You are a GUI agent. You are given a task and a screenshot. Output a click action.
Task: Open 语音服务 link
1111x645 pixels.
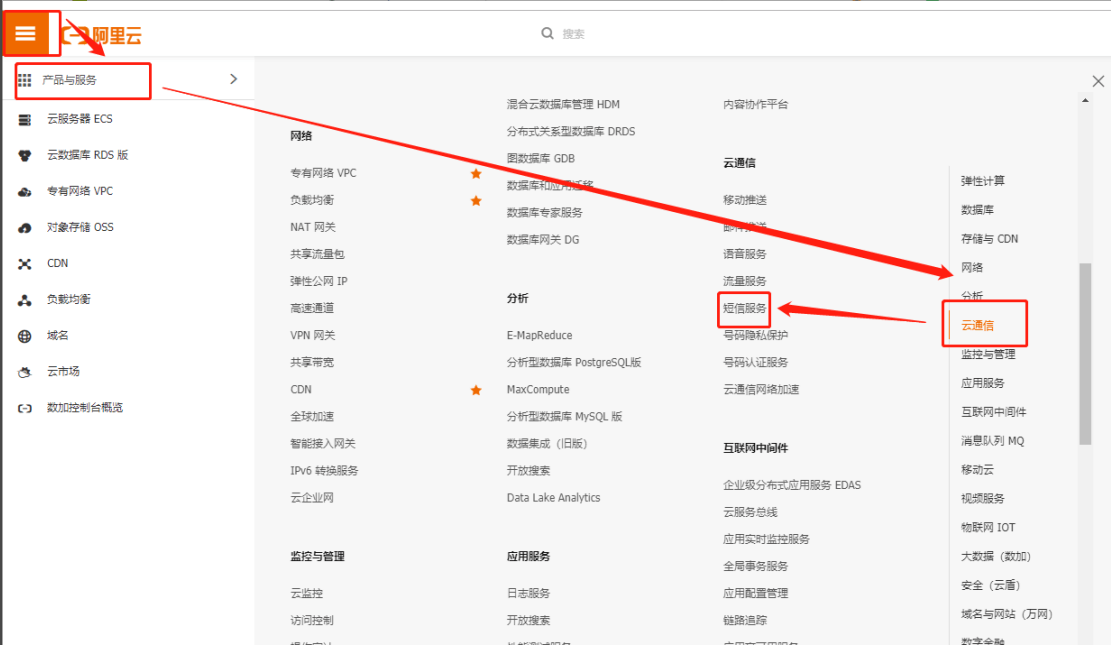click(745, 254)
